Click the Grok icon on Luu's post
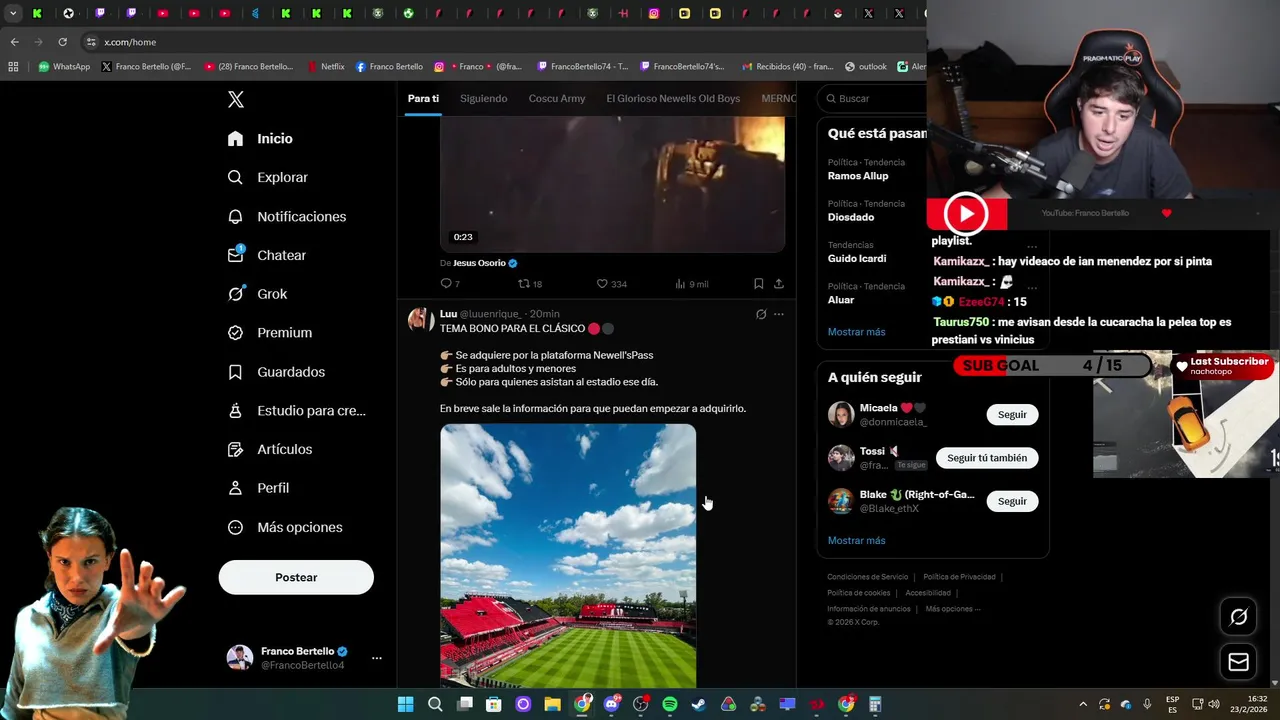 [x=761, y=314]
